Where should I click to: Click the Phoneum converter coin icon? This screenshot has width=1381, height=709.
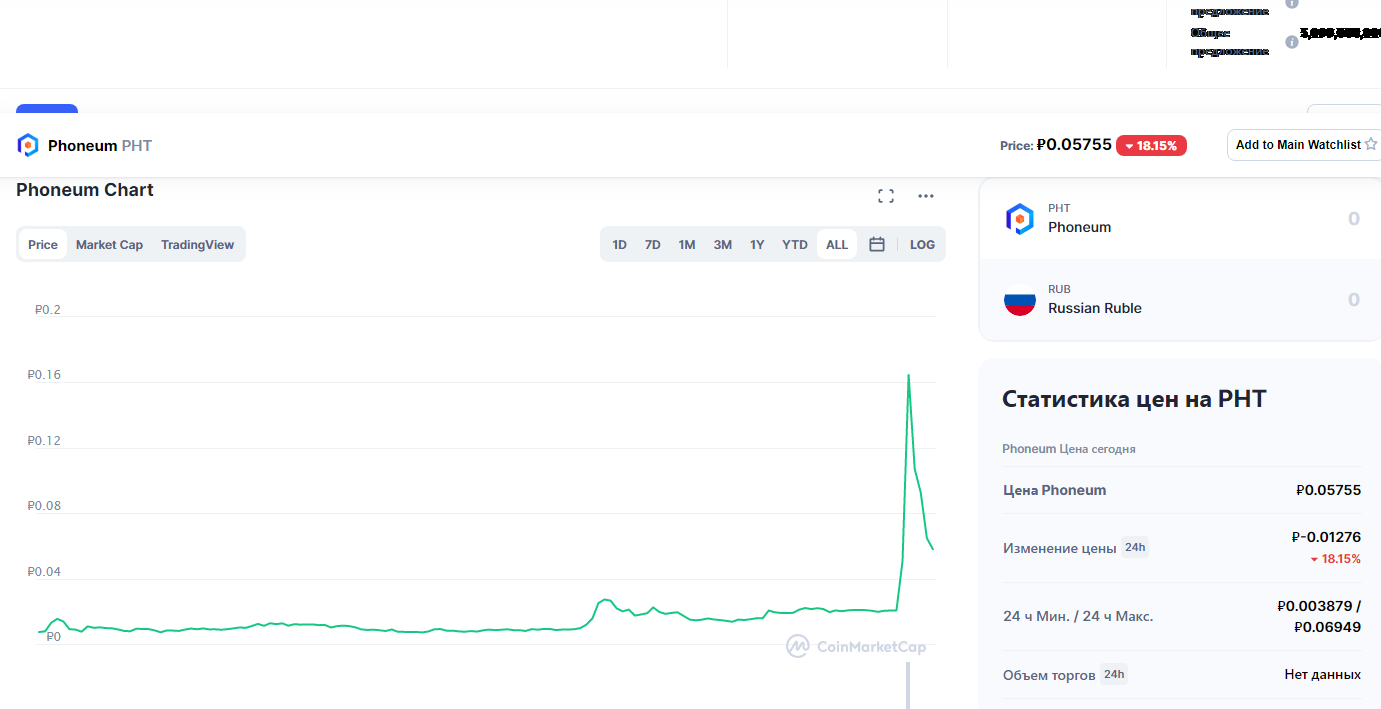coord(1019,219)
